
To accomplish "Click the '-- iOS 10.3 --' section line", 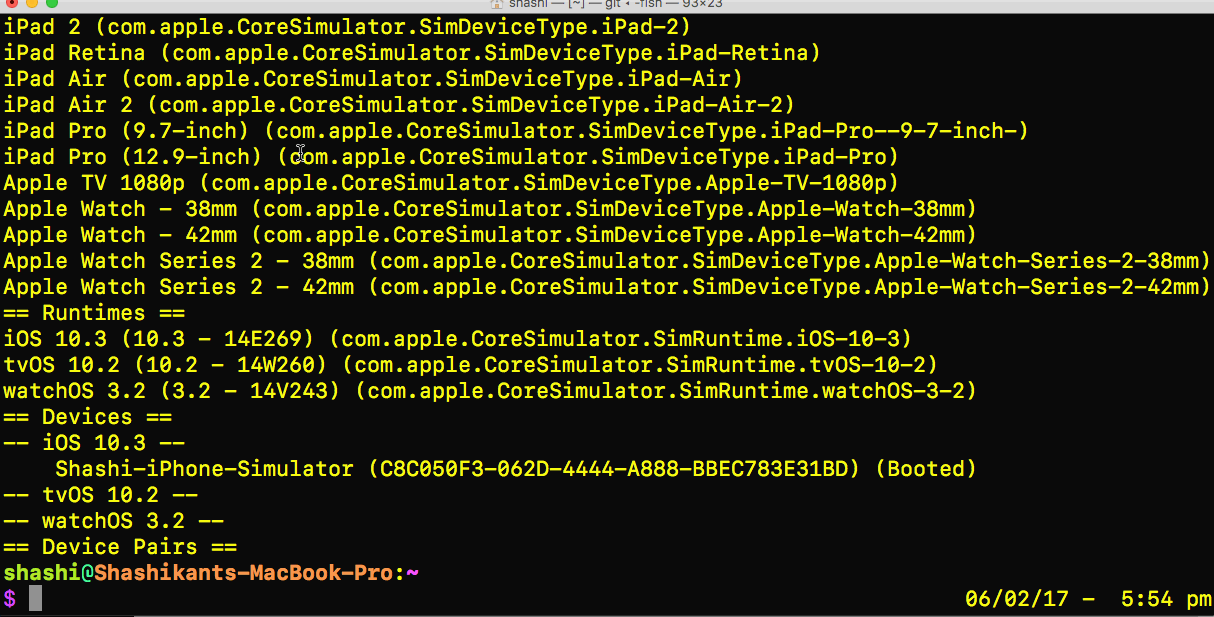I will coord(95,443).
